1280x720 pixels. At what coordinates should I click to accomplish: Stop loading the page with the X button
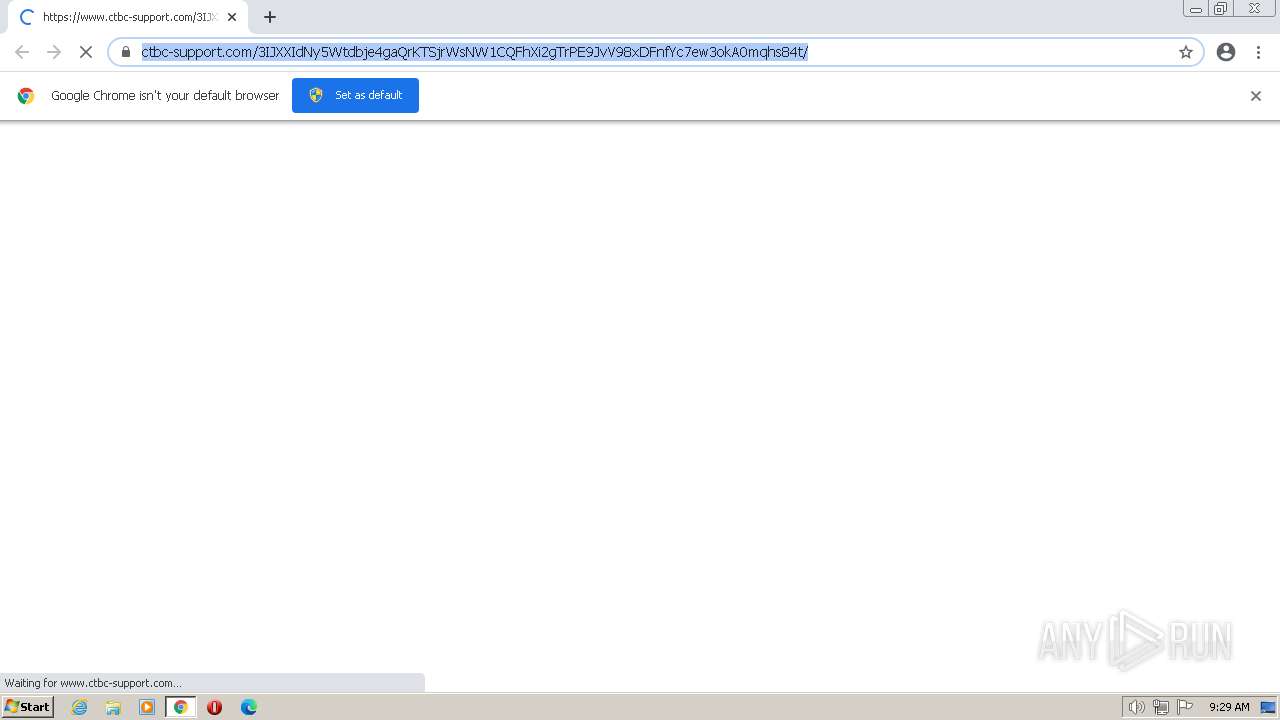coord(86,52)
